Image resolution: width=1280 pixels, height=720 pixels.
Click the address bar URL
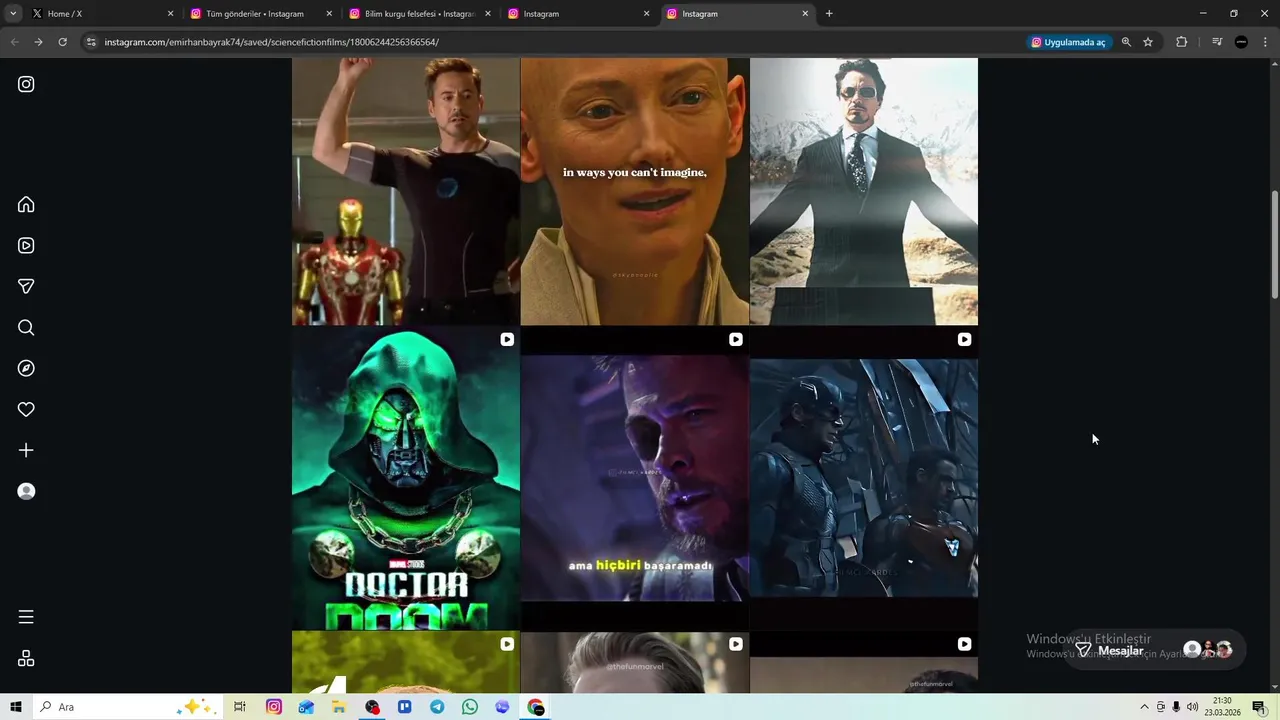[272, 42]
